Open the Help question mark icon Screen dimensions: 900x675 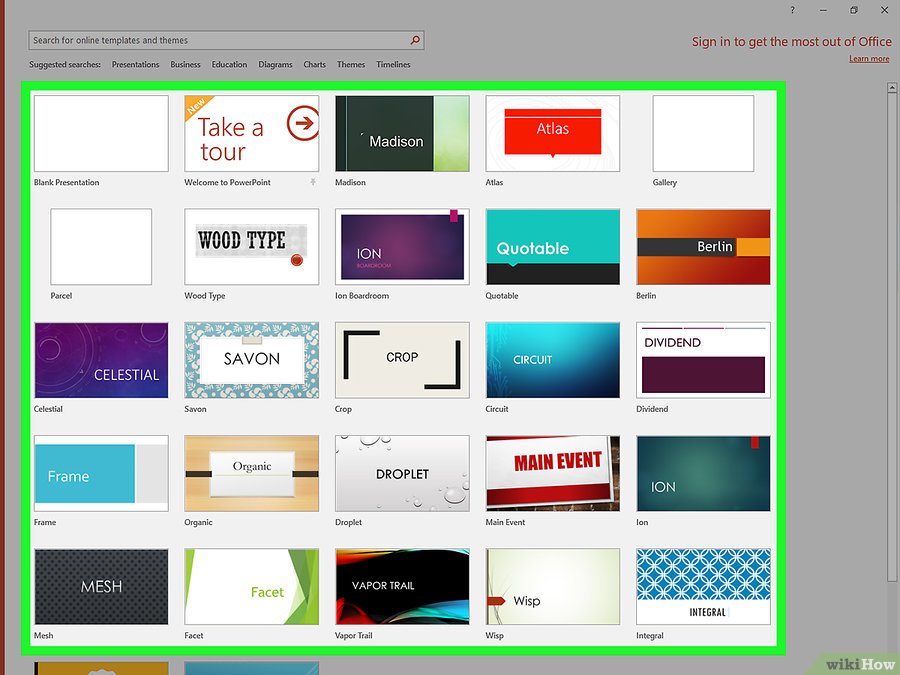pos(792,10)
